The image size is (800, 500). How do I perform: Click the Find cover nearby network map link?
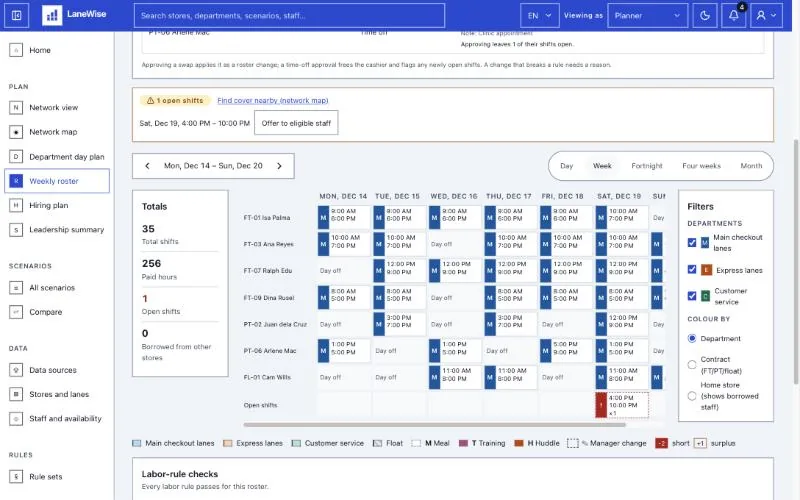coord(272,101)
